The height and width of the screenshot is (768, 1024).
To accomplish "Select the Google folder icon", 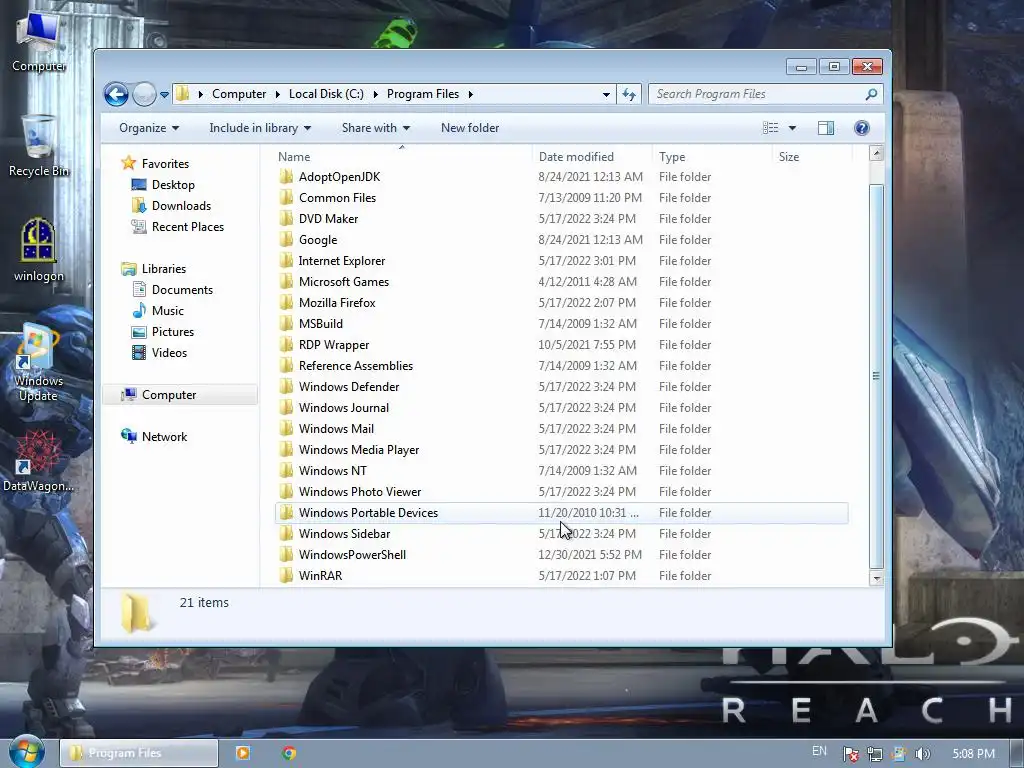I will (286, 240).
